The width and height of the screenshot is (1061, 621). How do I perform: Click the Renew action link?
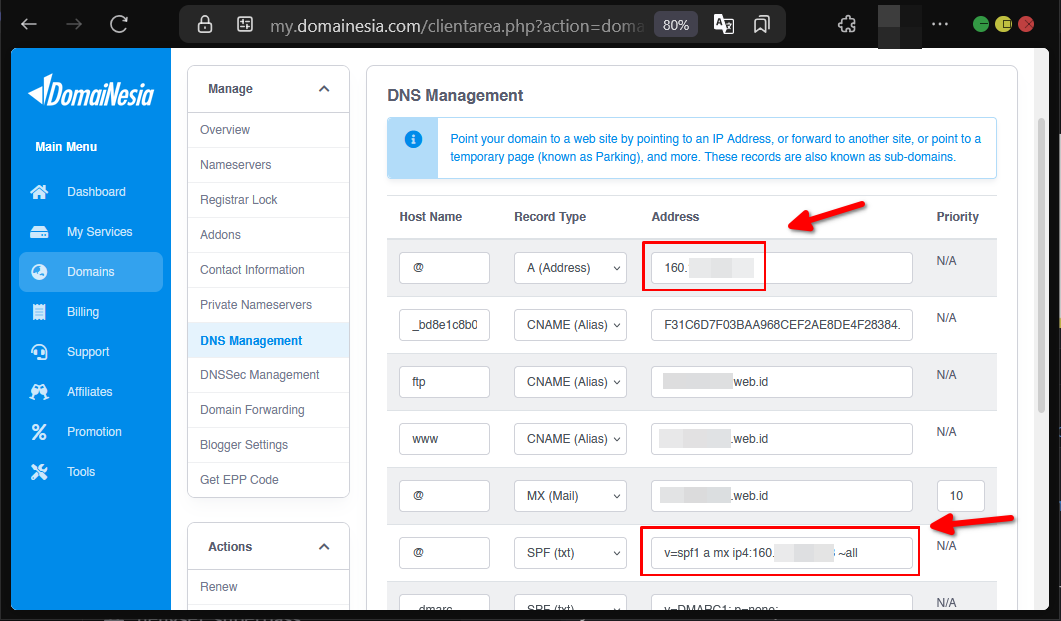218,587
